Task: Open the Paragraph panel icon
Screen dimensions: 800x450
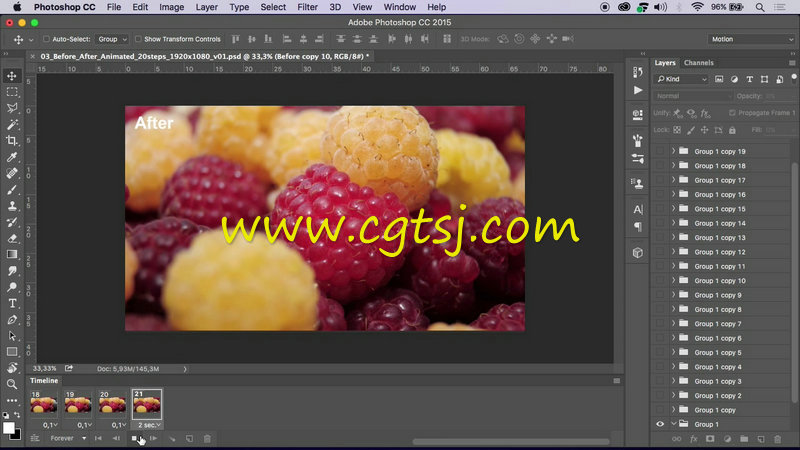Action: [638, 227]
